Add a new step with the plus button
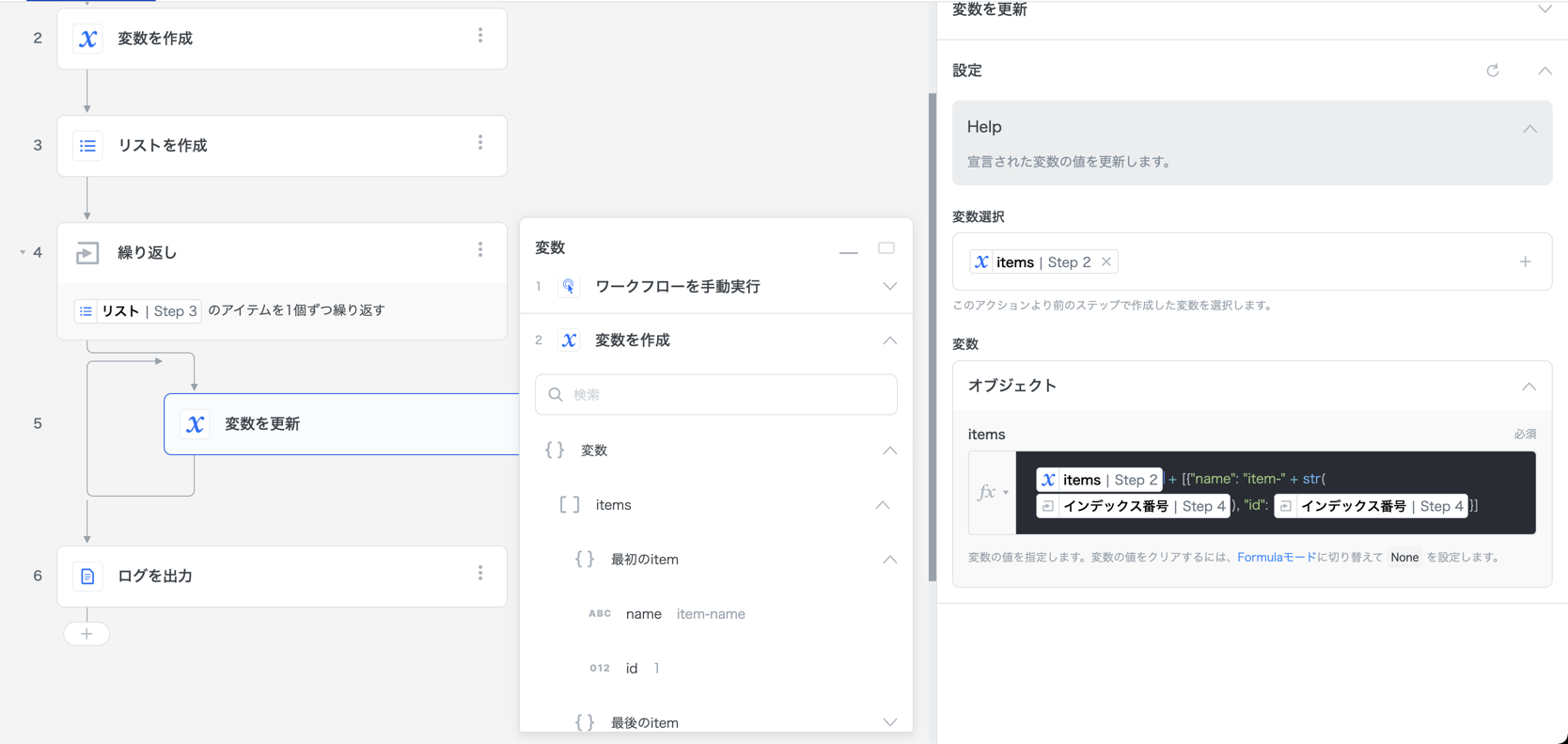Image resolution: width=1568 pixels, height=744 pixels. click(86, 634)
